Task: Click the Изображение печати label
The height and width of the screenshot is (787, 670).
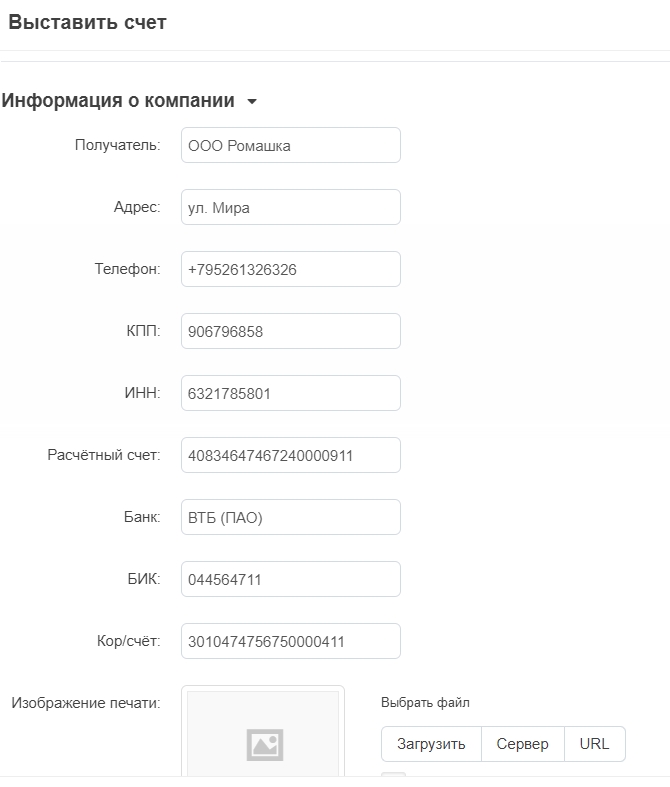Action: [x=86, y=703]
